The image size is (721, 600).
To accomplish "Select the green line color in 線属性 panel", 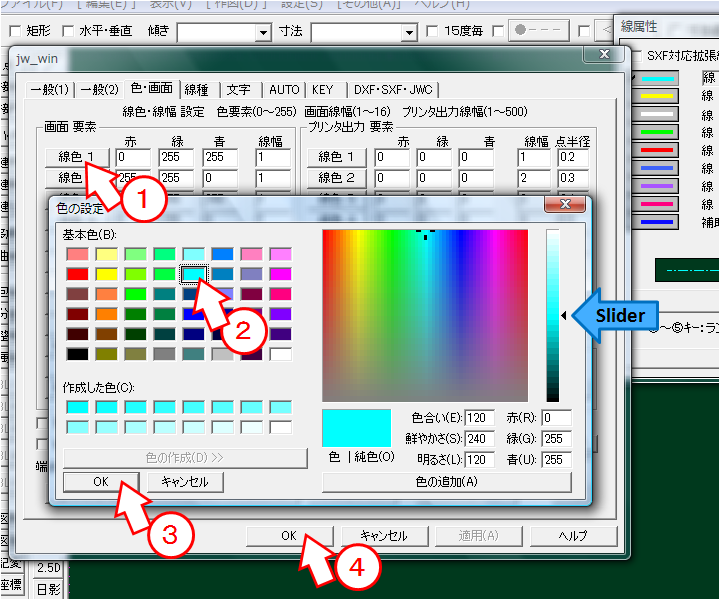I will coord(657,131).
